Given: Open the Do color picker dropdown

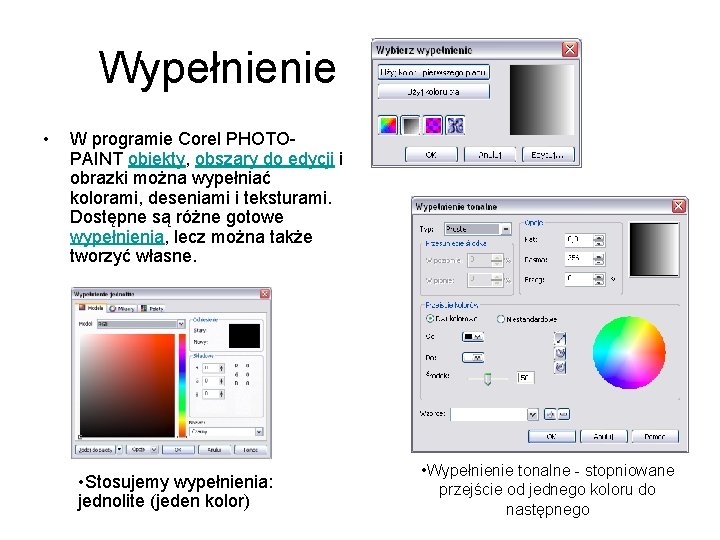Looking at the screenshot, I should click(x=472, y=357).
